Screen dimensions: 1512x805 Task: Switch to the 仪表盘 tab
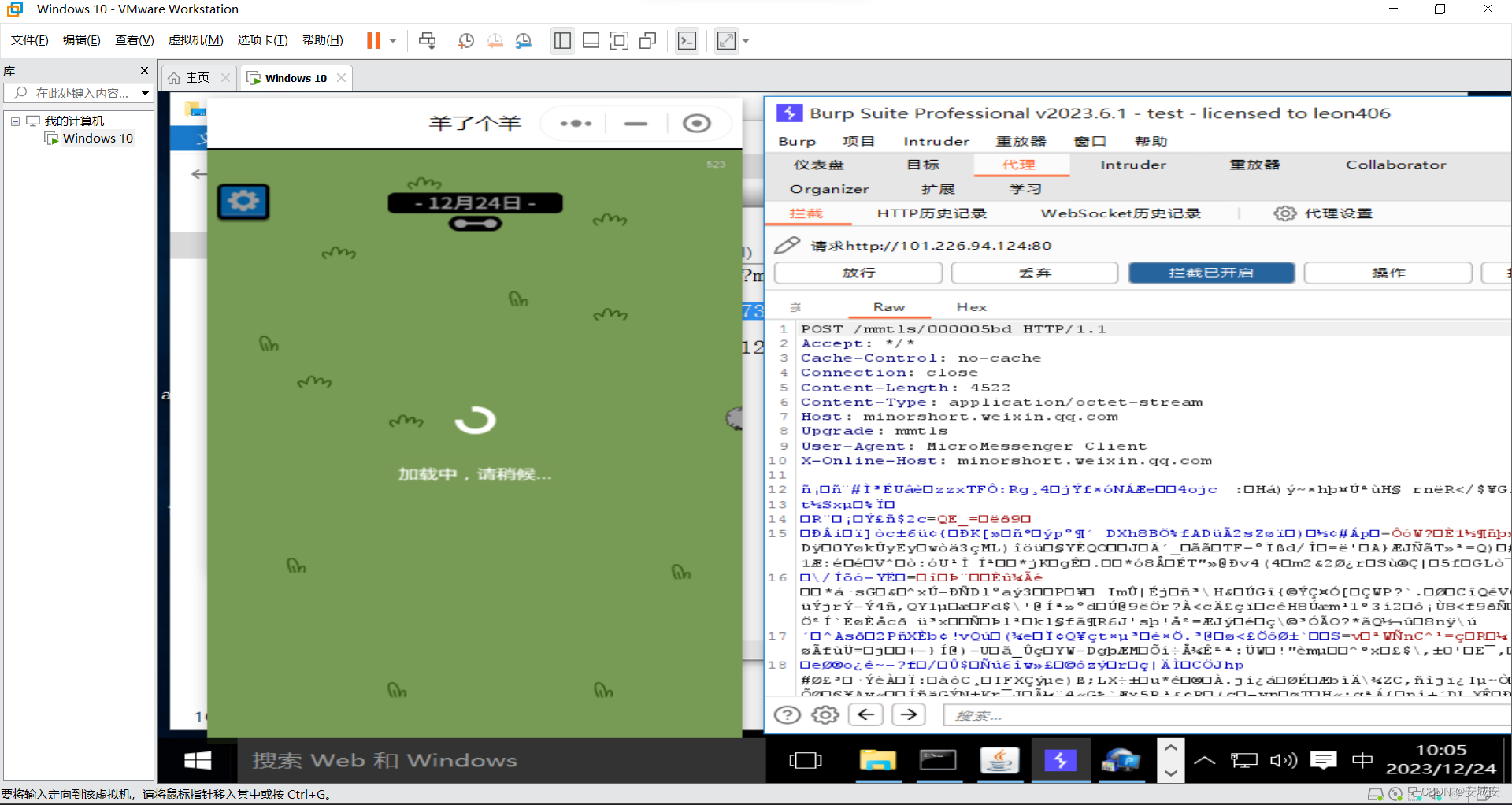click(x=818, y=165)
